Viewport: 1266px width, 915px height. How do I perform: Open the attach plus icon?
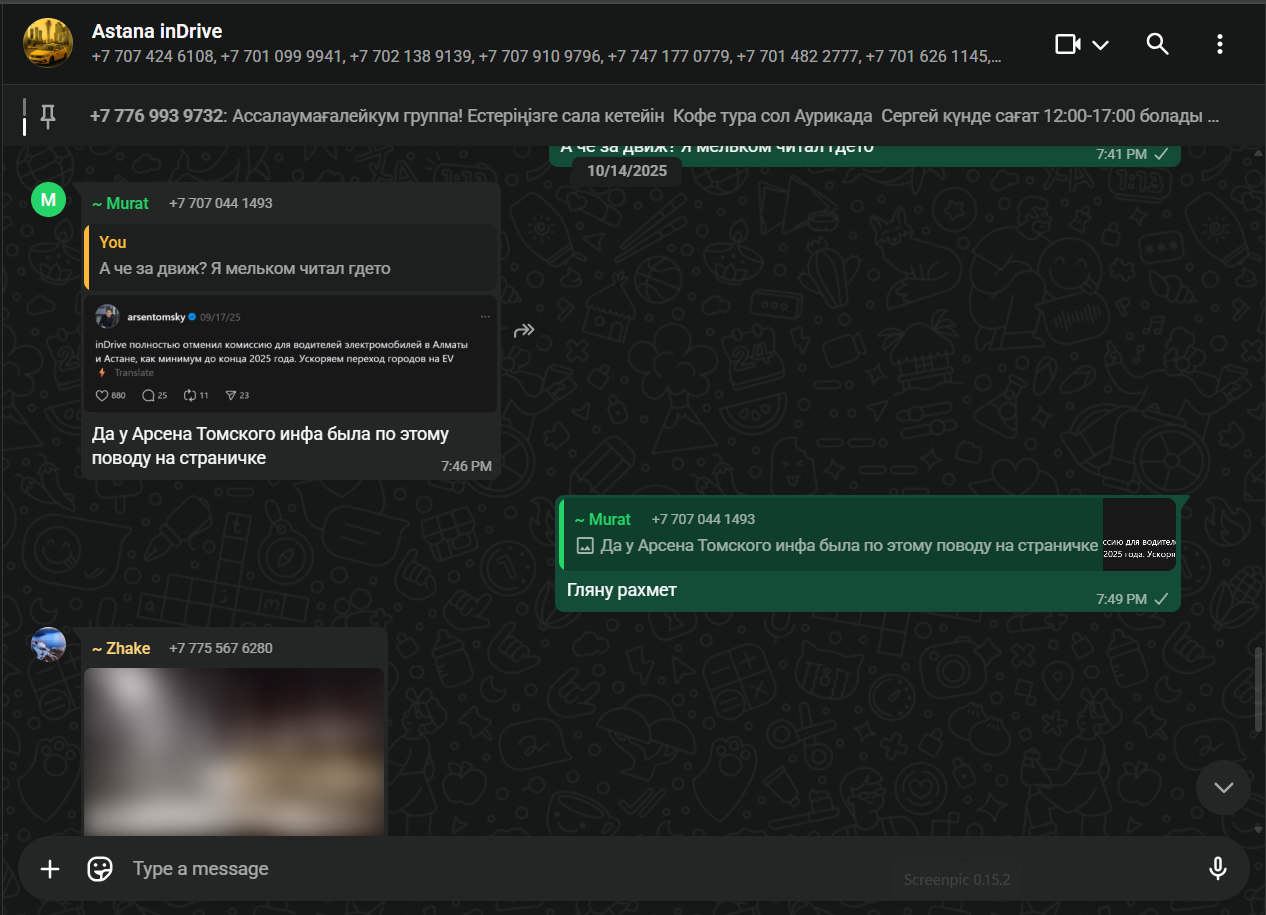(50, 869)
